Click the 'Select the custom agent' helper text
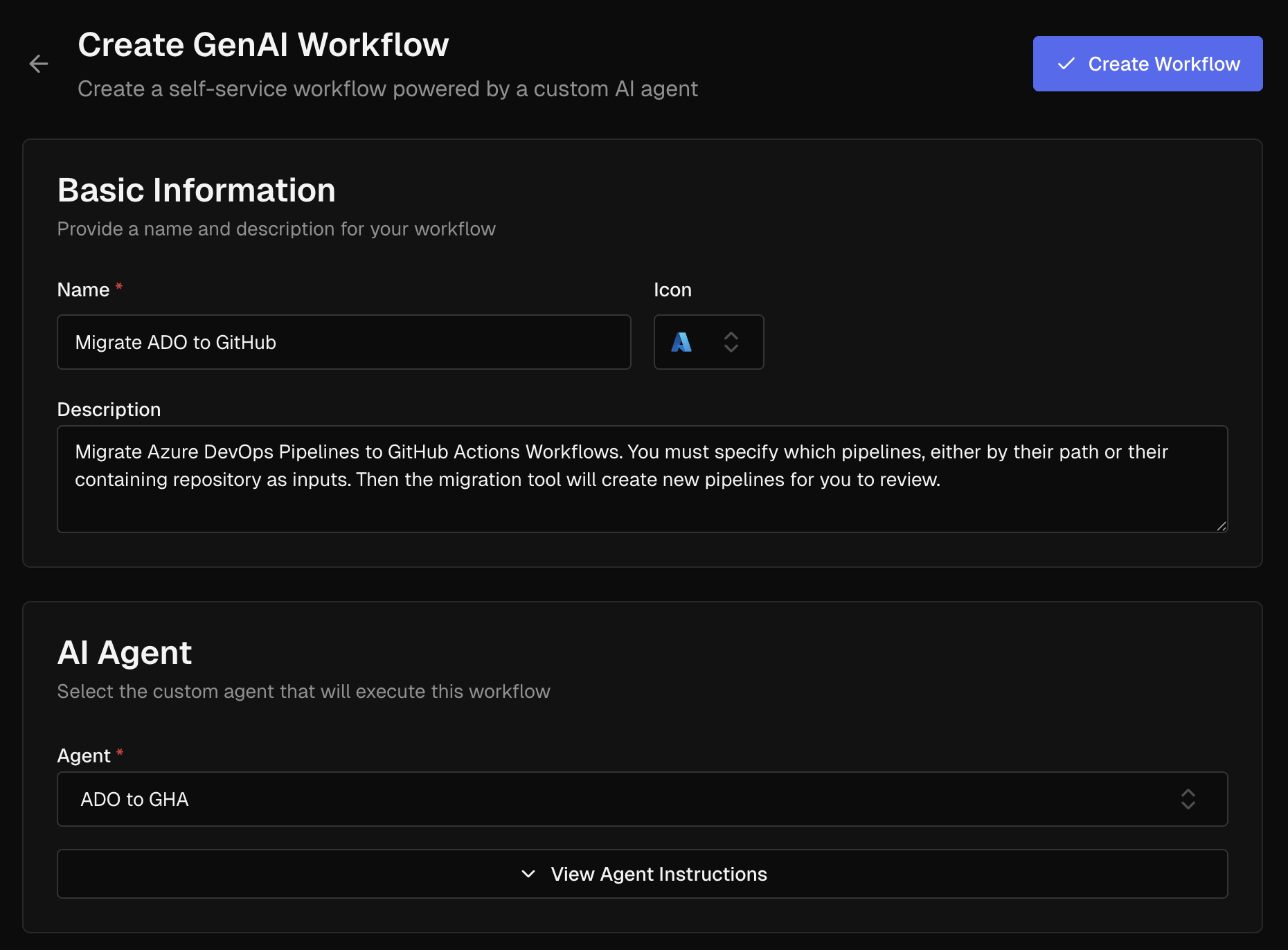 tap(303, 691)
